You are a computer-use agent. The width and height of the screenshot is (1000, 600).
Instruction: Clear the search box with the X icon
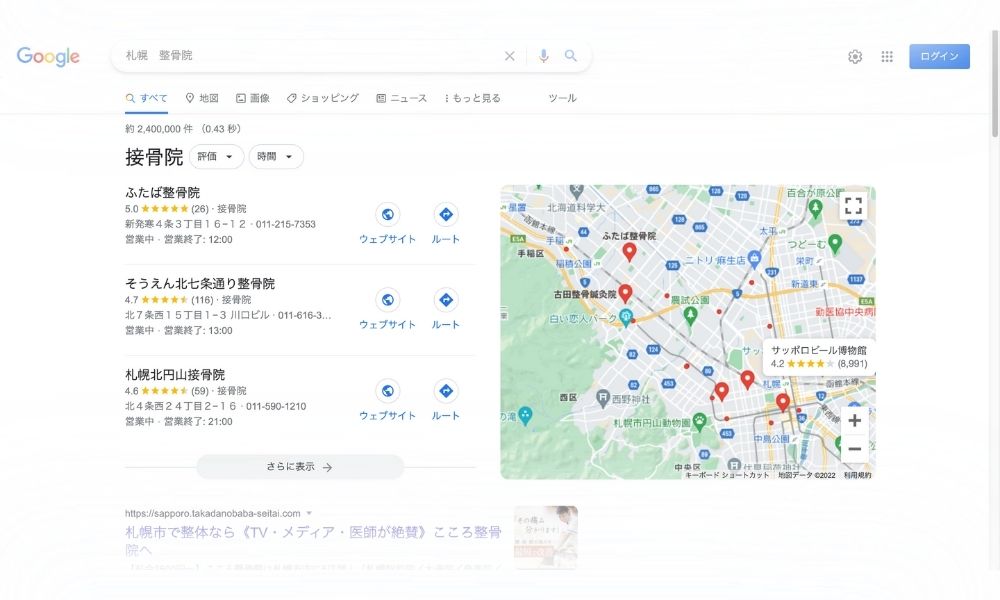point(510,56)
